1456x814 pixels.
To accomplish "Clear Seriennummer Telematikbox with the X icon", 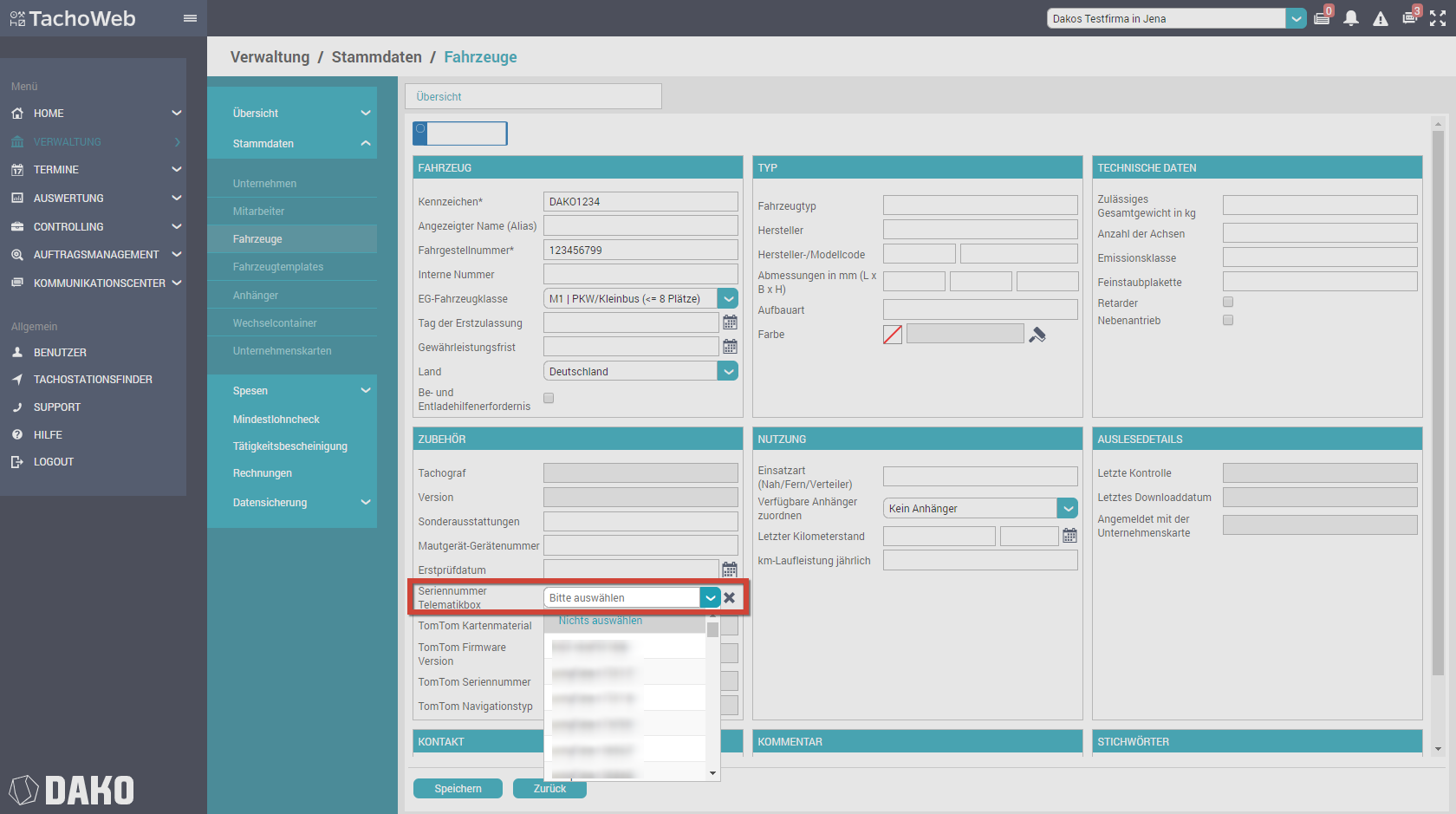I will pos(730,598).
